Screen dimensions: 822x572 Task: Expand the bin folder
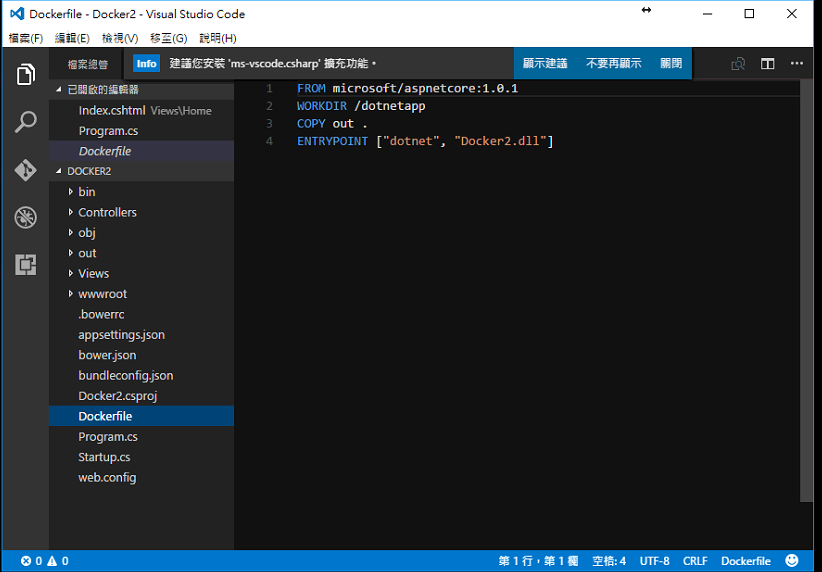(x=70, y=192)
